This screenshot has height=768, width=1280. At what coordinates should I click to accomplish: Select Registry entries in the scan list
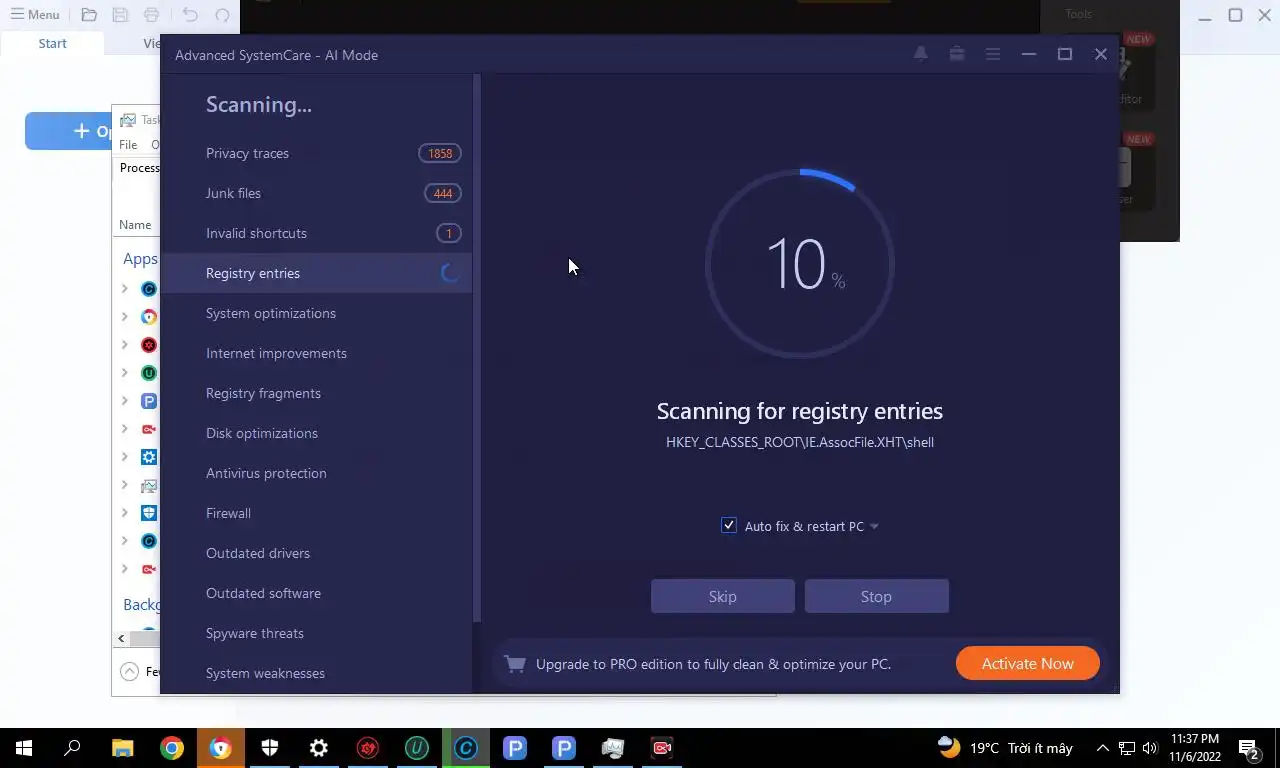[x=316, y=273]
